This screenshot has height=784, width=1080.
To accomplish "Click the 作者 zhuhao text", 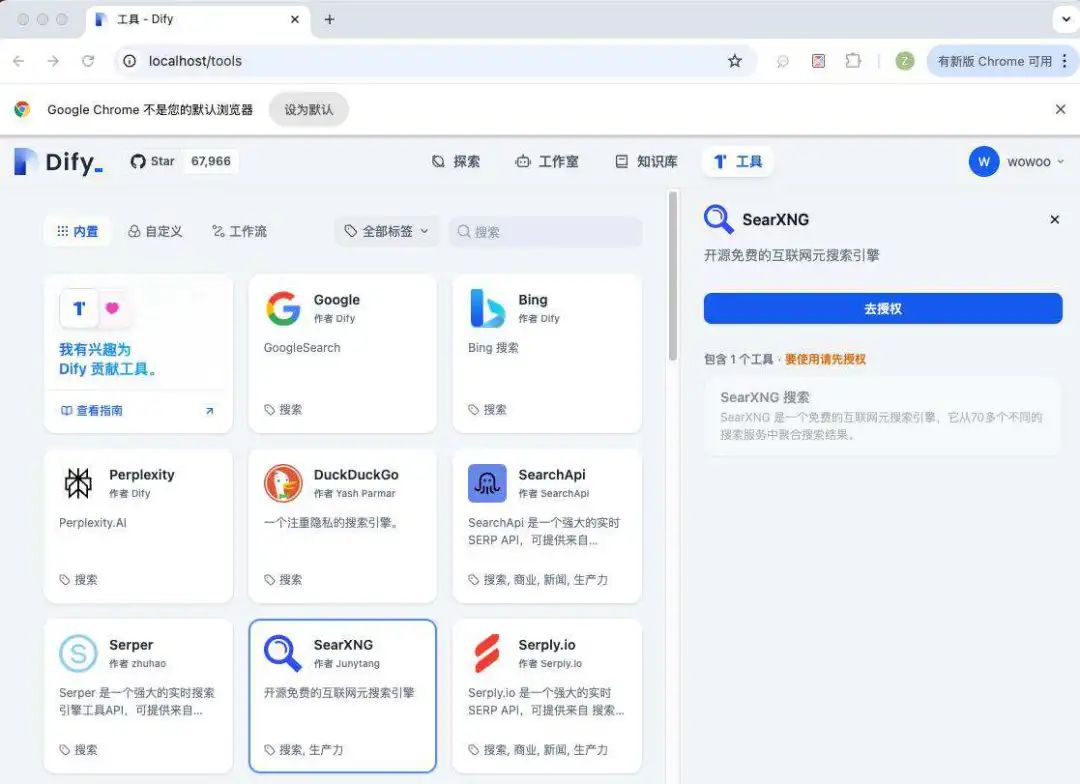I will click(x=138, y=663).
